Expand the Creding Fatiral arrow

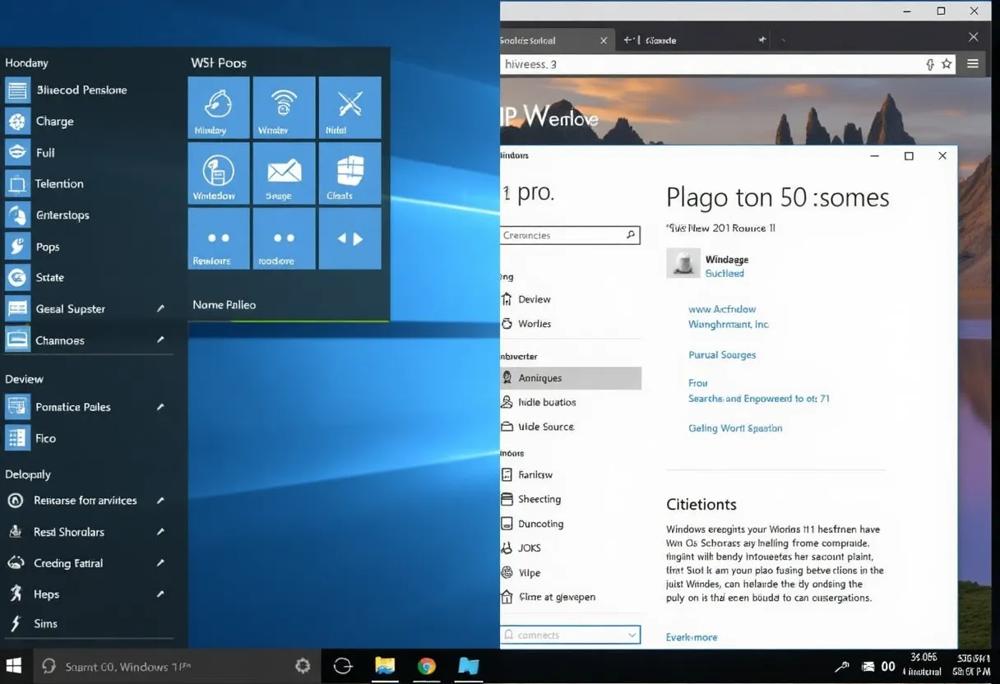[160, 563]
